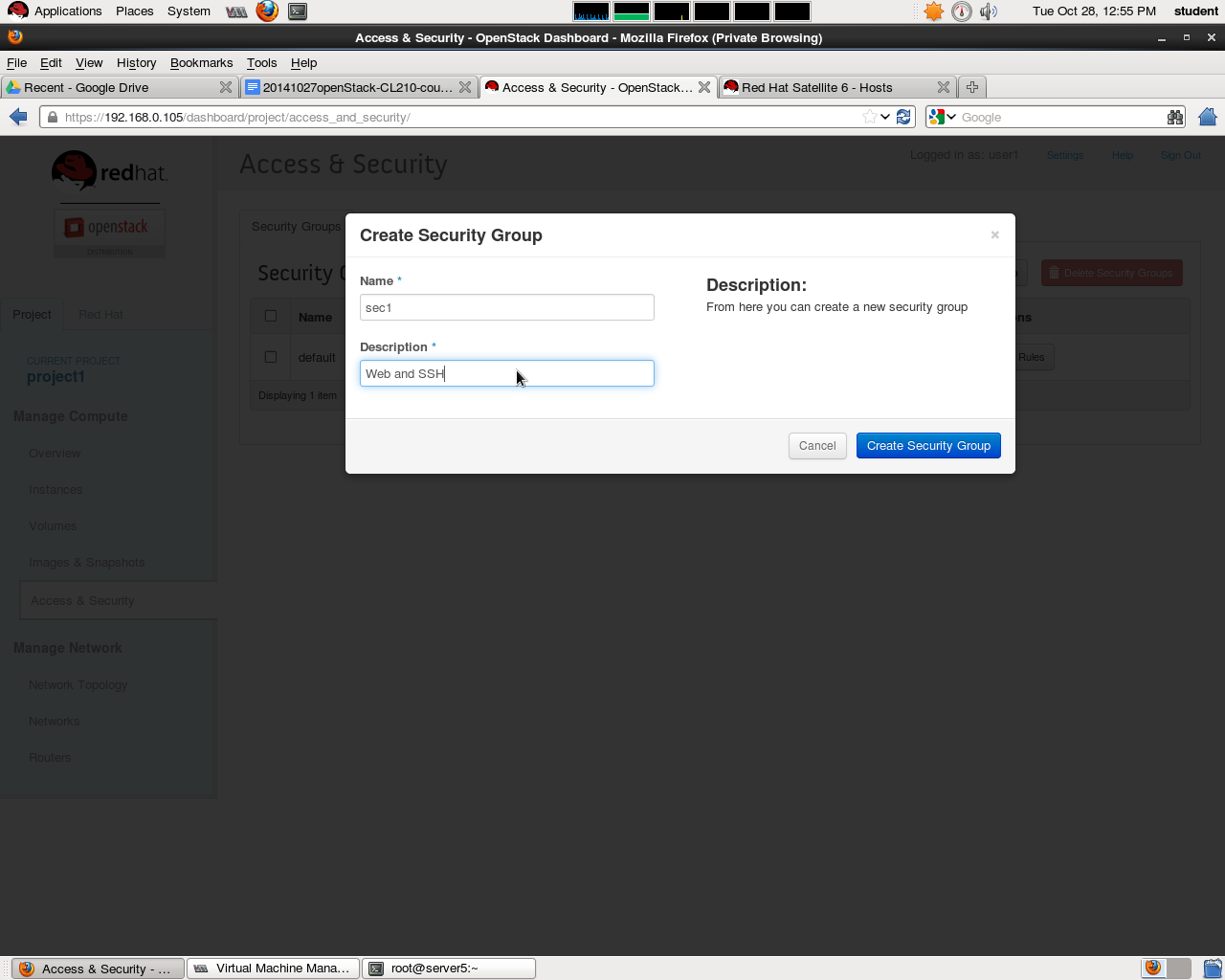
Task: Click the Firefox home button
Action: (1208, 117)
